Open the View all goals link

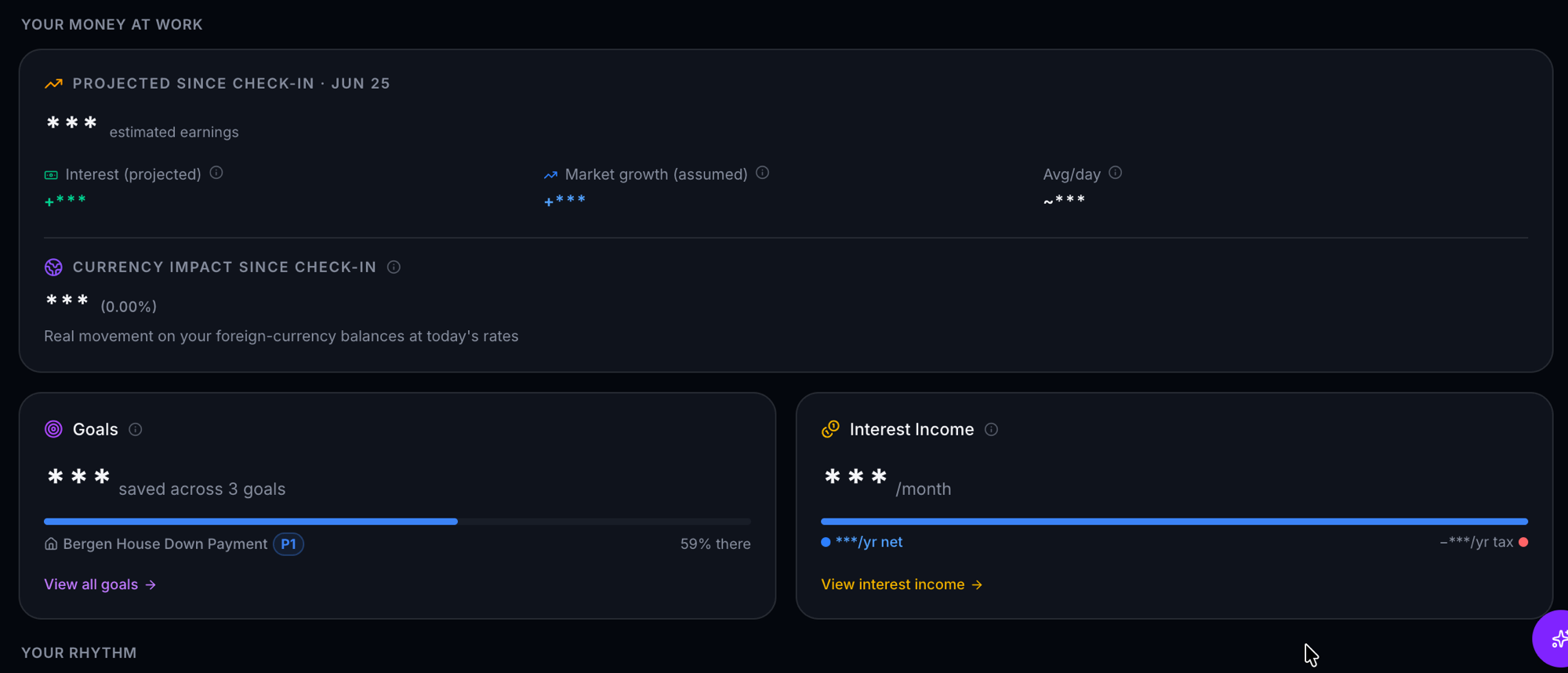click(x=100, y=584)
